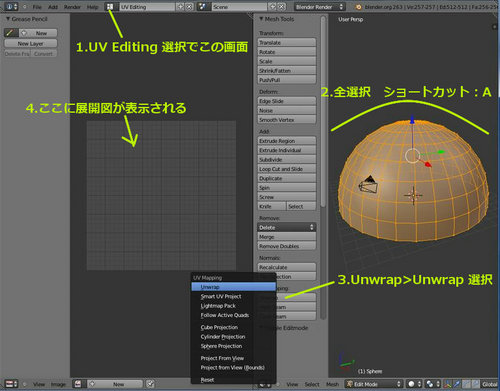The height and width of the screenshot is (391, 500).
Task: Select the Grease Pencil draw icon
Action: (11, 33)
